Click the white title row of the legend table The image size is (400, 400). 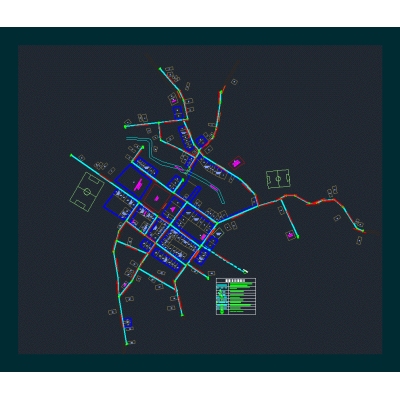tap(236, 280)
